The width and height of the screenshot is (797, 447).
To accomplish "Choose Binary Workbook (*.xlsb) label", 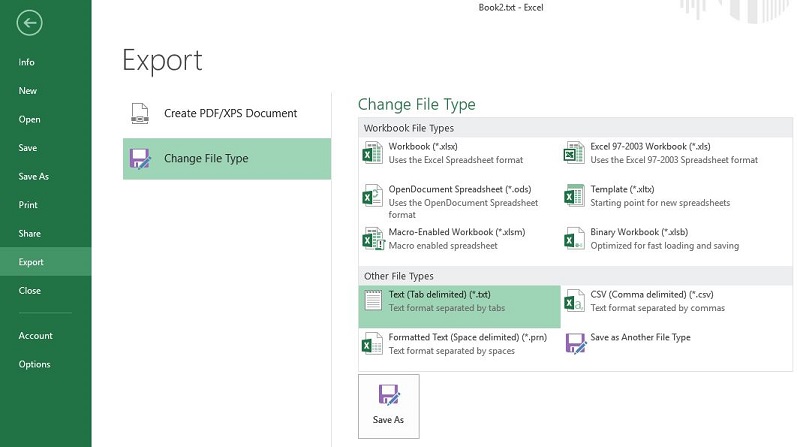I will coord(639,232).
